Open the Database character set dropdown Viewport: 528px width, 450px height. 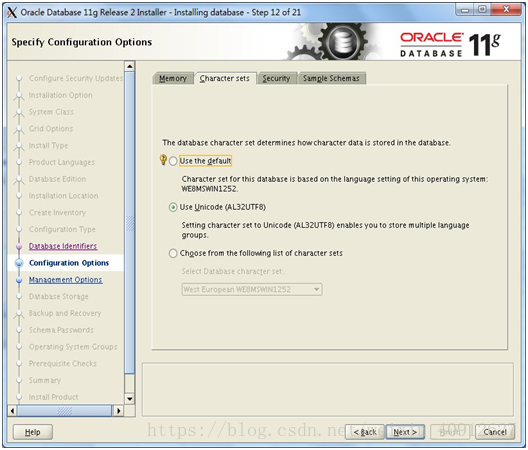(x=252, y=289)
